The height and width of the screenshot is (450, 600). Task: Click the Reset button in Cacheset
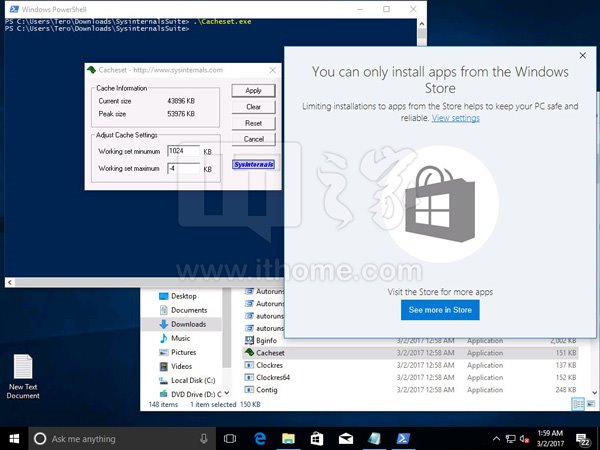click(x=253, y=123)
